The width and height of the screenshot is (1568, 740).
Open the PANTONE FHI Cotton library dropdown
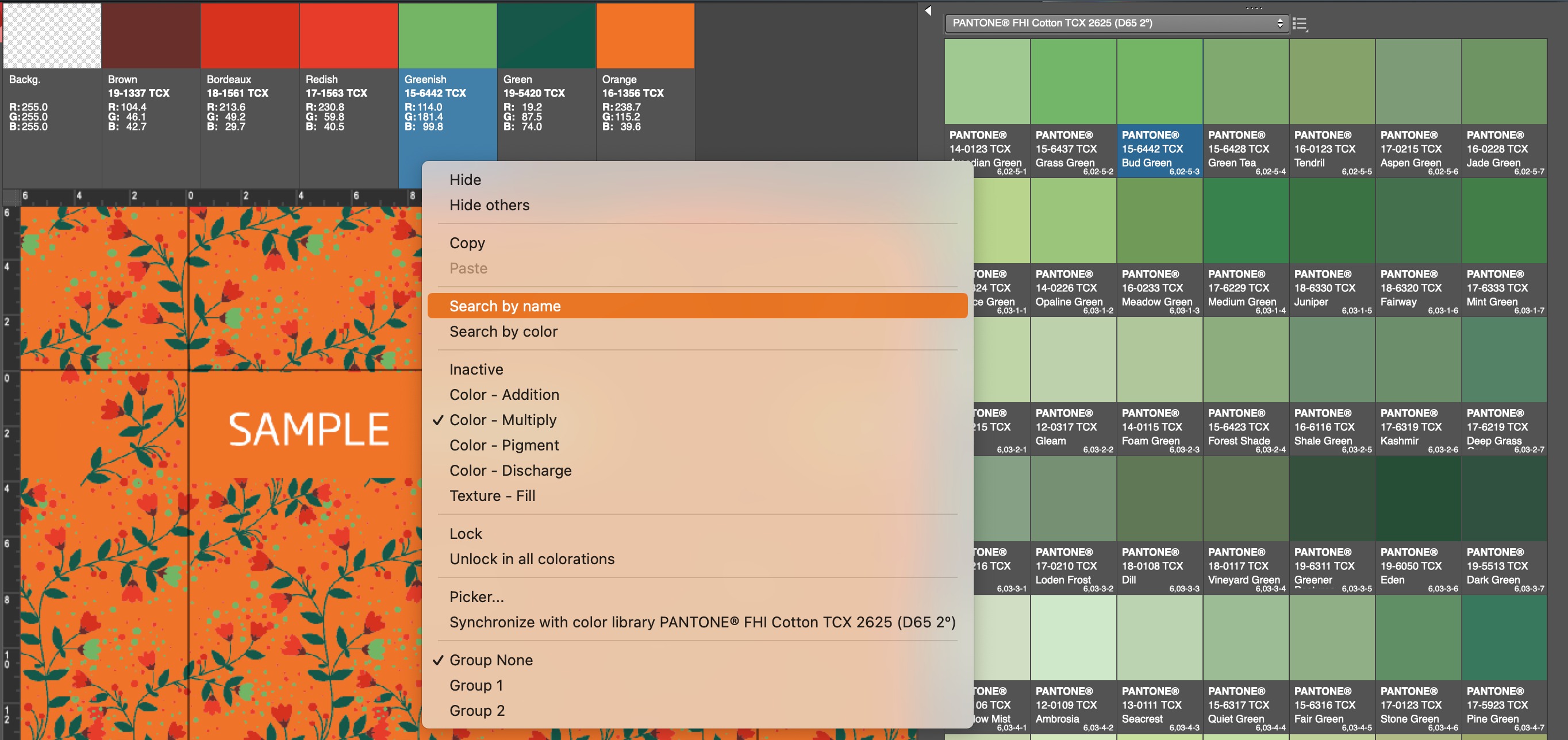point(1116,23)
